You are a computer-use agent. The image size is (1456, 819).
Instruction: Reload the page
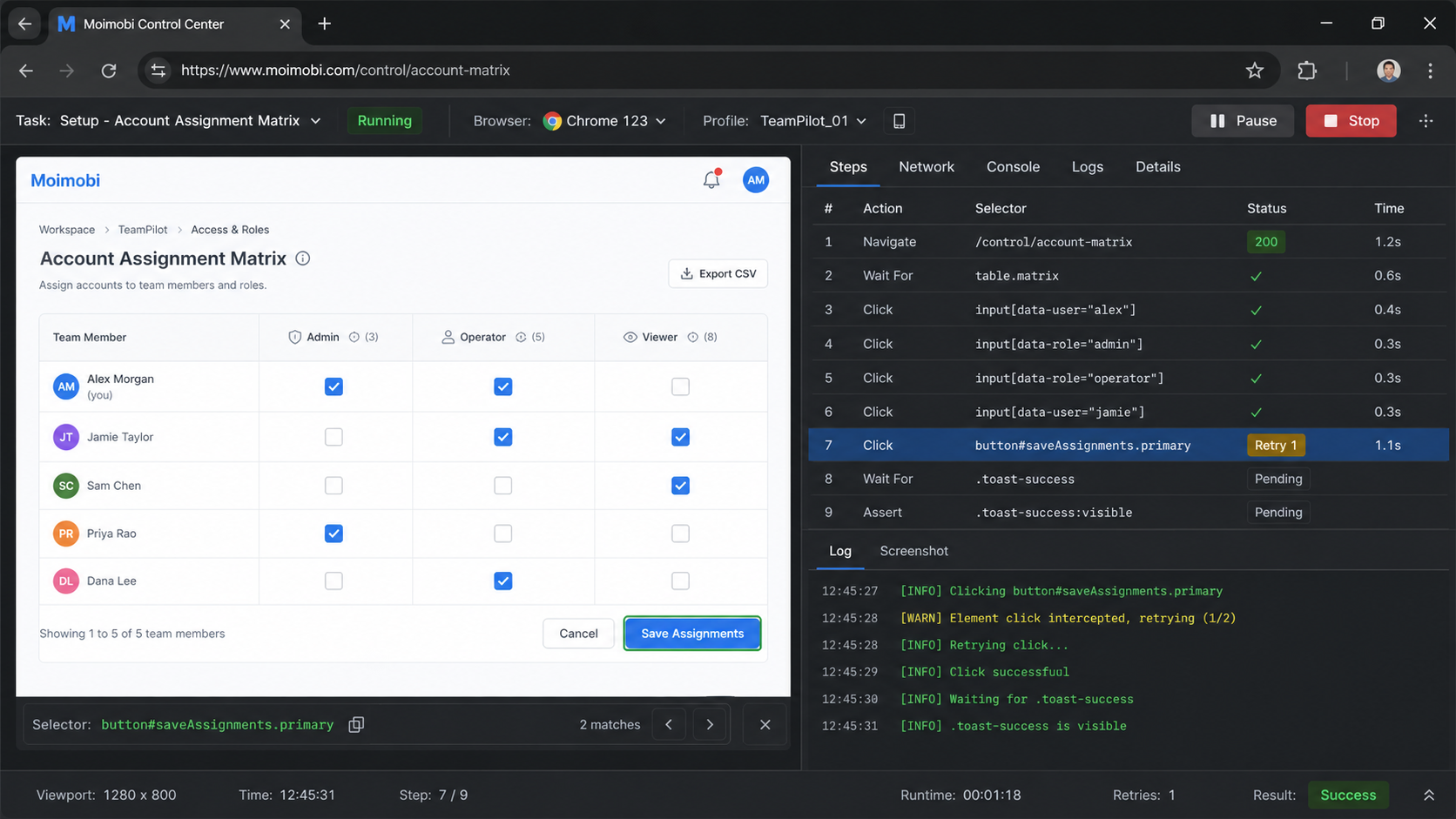[109, 70]
